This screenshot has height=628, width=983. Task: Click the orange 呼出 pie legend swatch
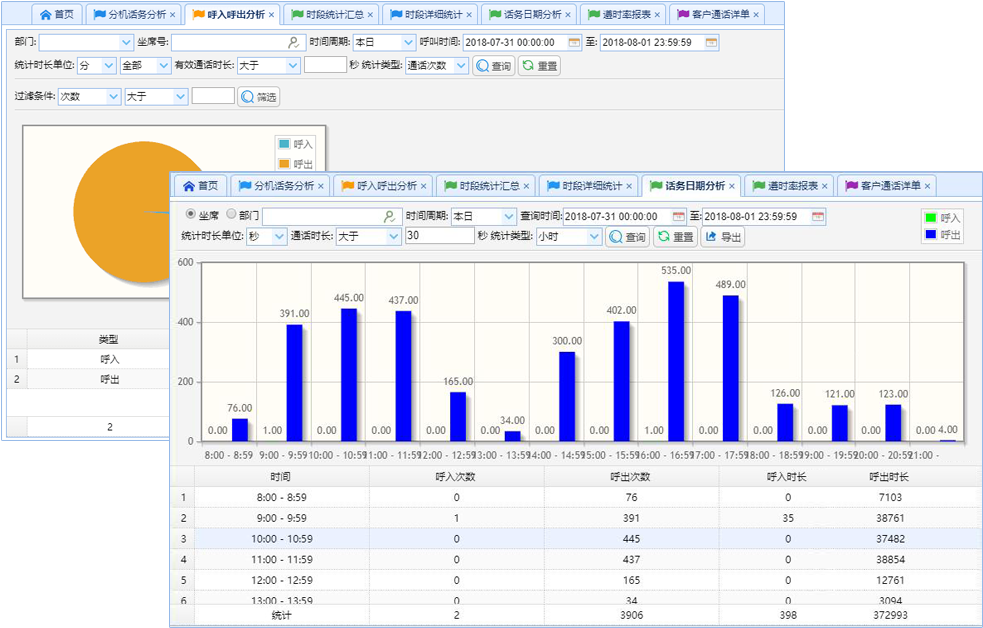coord(283,164)
